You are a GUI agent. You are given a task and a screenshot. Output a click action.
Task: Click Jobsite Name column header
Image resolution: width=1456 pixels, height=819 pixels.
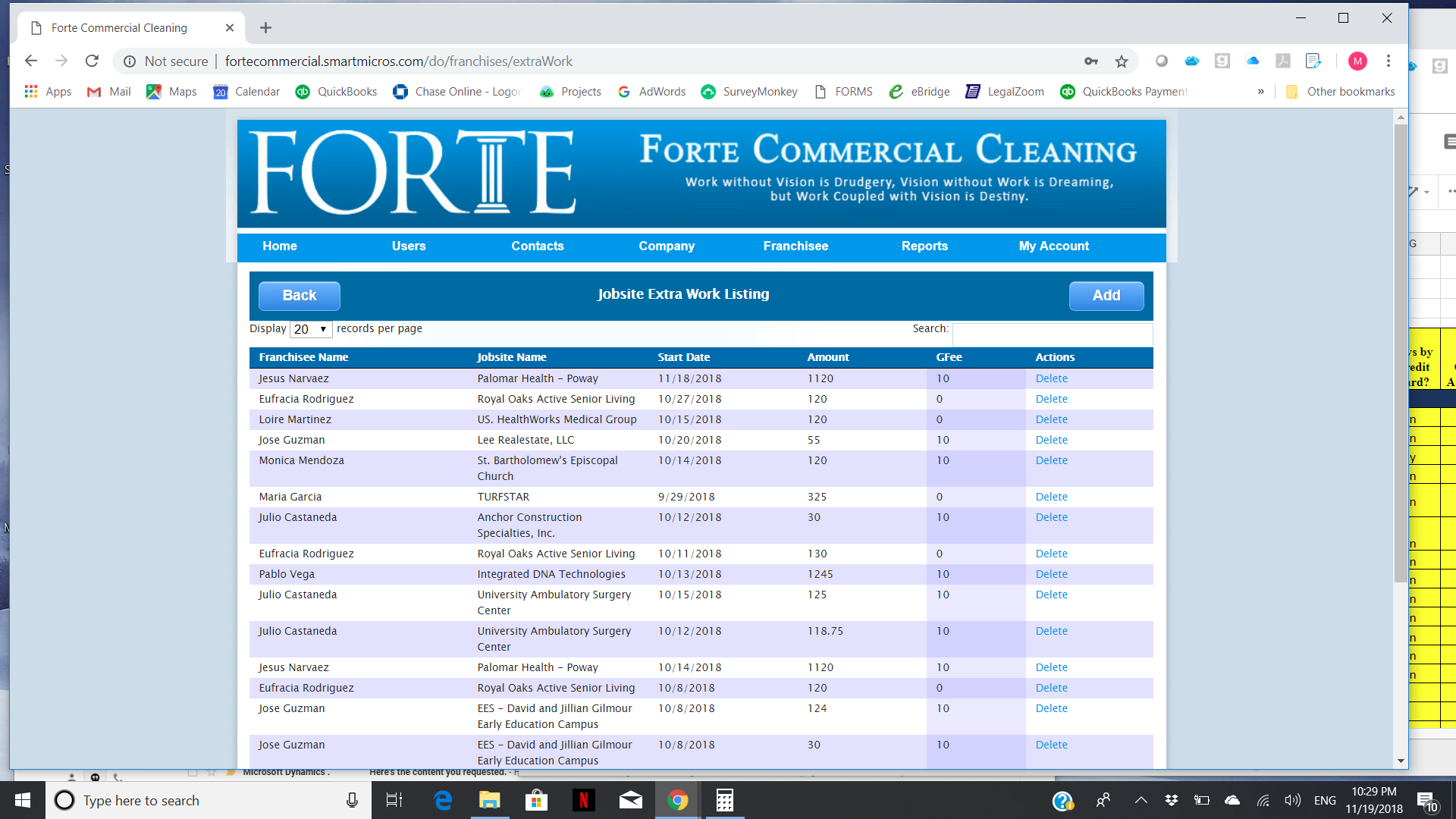pyautogui.click(x=511, y=357)
